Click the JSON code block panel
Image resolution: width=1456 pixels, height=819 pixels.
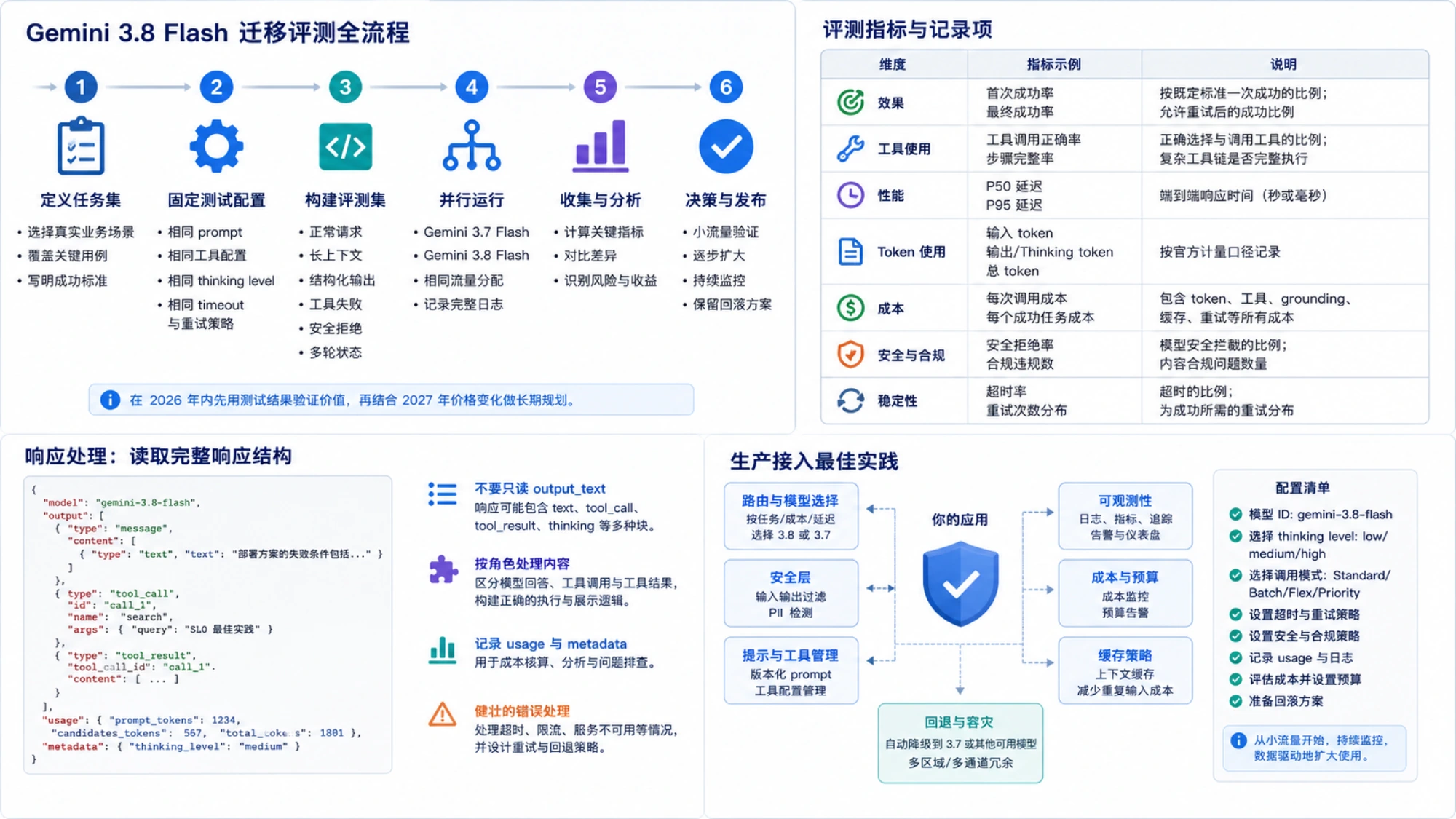click(207, 625)
